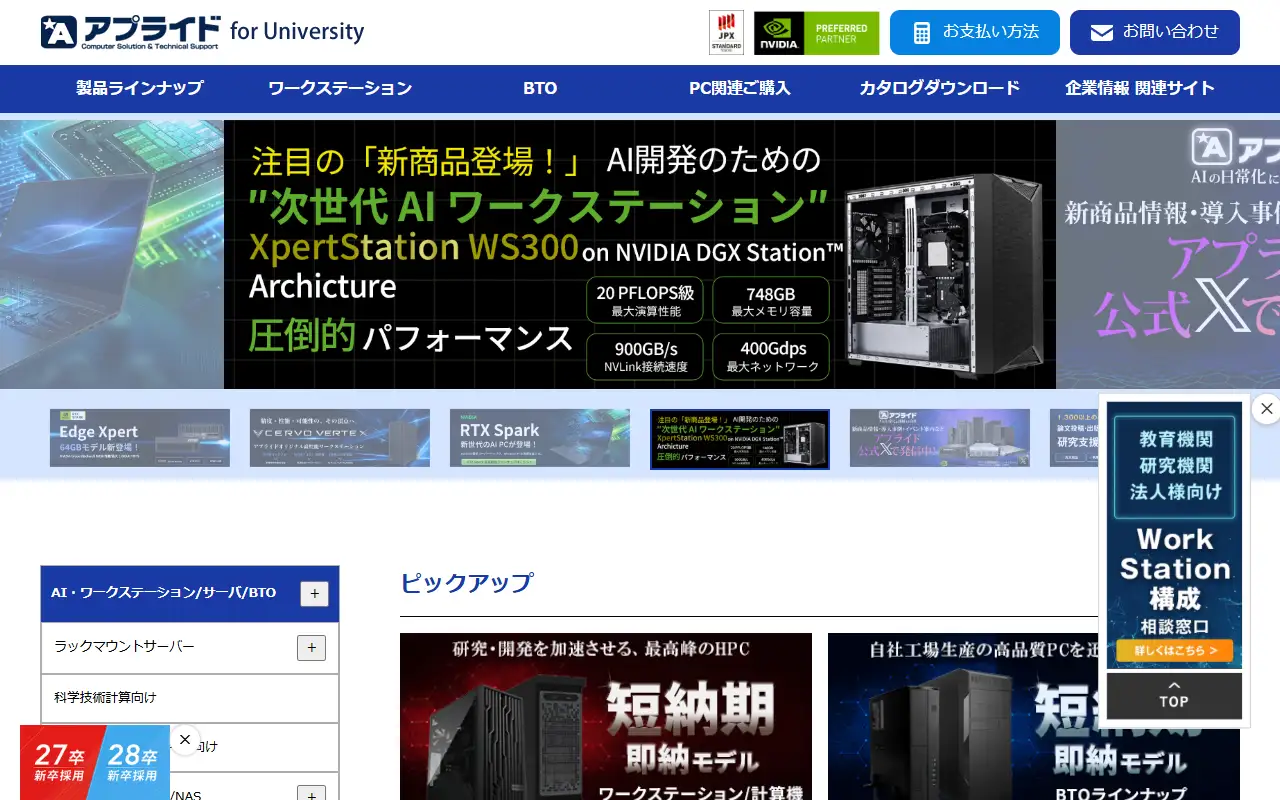Select the RTX Spark carousel thumbnail
The width and height of the screenshot is (1280, 800).
click(x=540, y=438)
